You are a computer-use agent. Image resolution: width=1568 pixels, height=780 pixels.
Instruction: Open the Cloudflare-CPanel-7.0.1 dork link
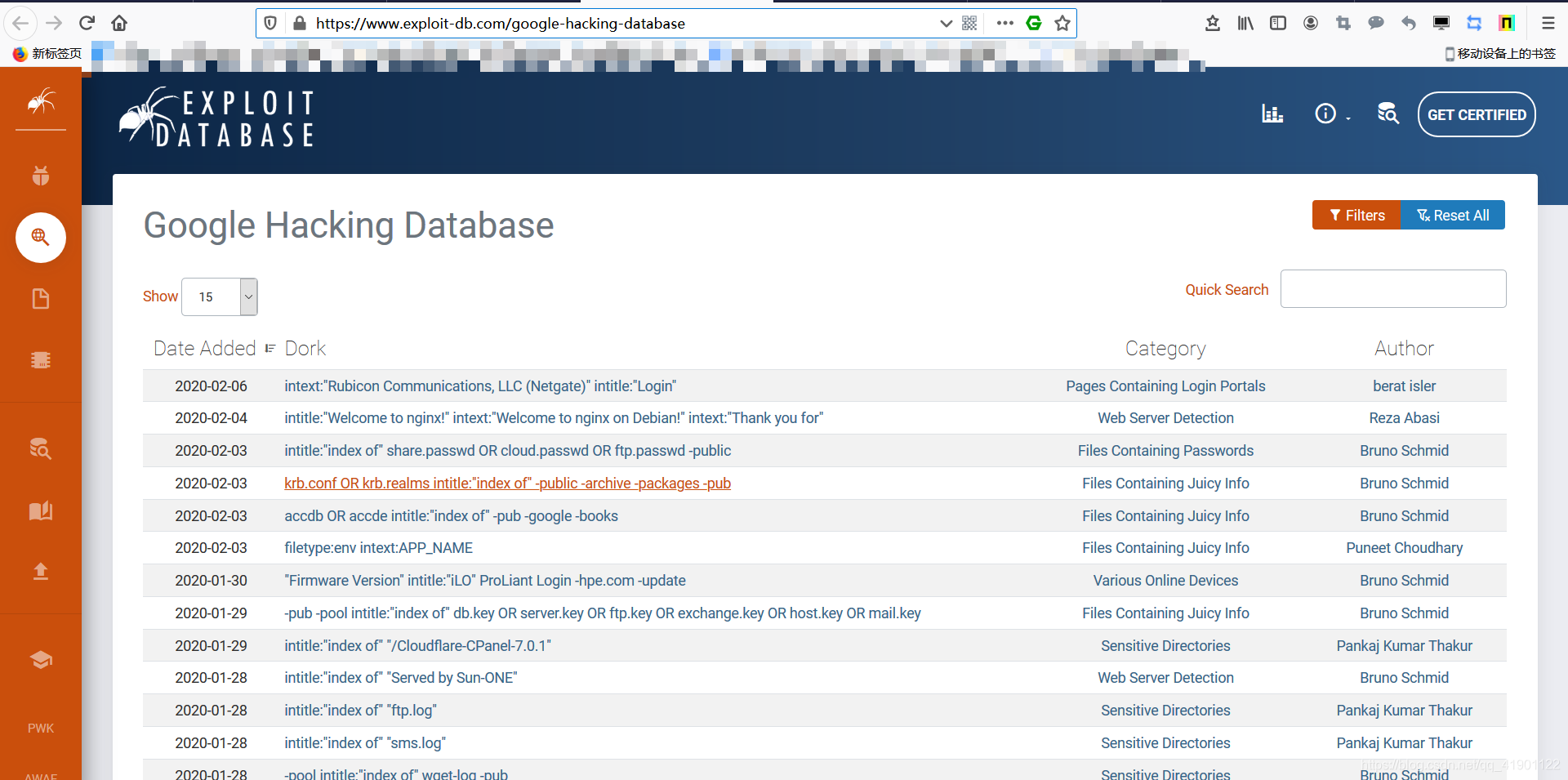[x=417, y=646]
